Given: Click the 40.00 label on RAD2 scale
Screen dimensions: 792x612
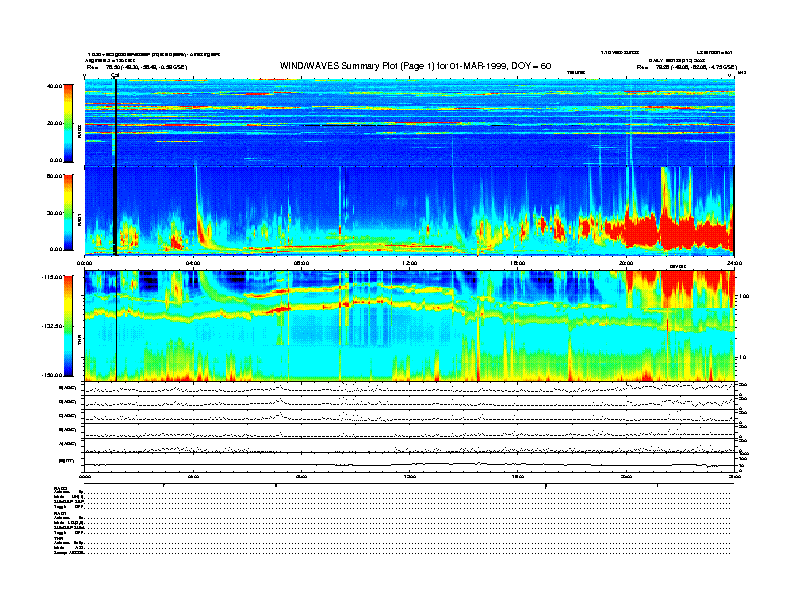Looking at the screenshot, I should pos(55,86).
